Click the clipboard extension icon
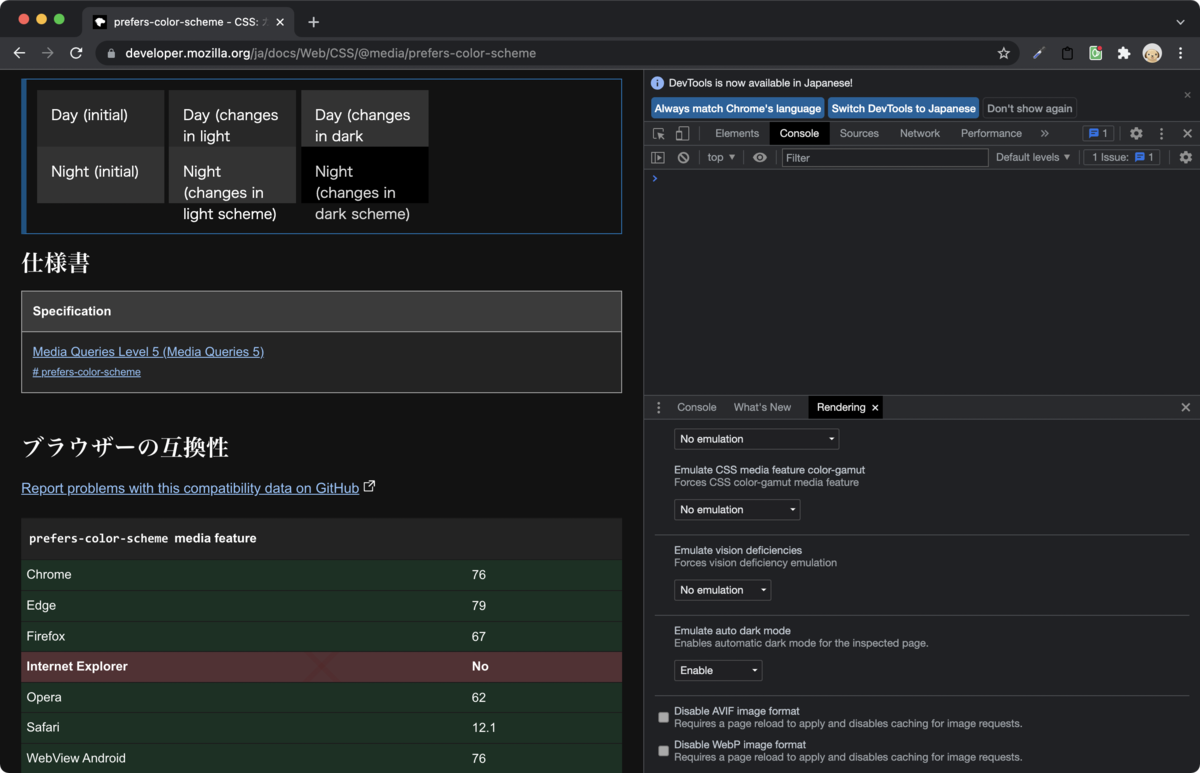 coord(1067,53)
